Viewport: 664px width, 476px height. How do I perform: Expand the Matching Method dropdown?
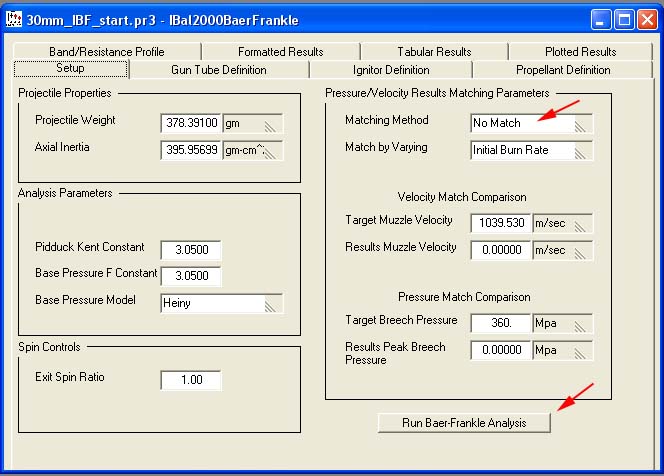point(531,123)
